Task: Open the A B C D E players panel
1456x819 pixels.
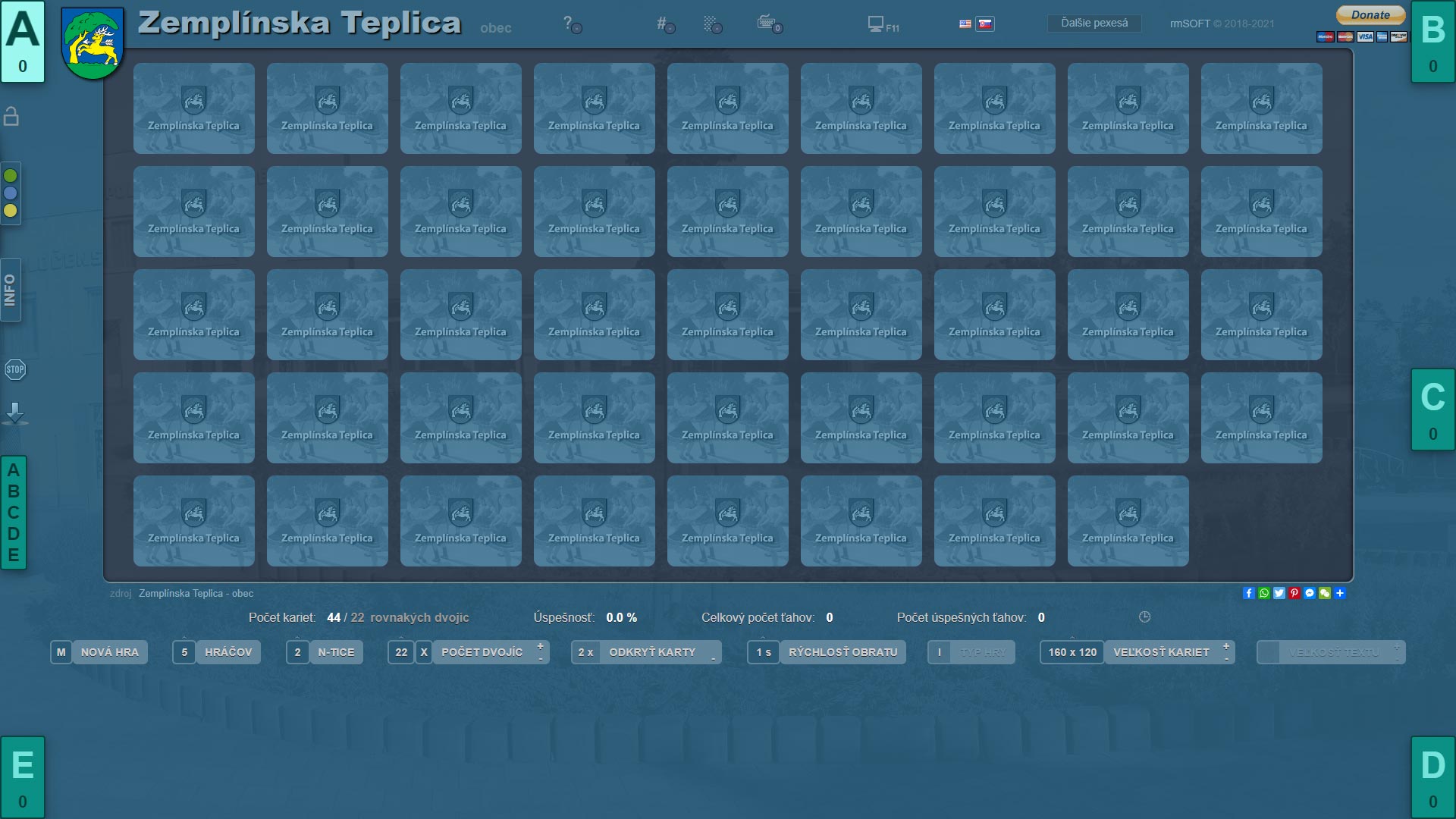Action: pos(13,513)
